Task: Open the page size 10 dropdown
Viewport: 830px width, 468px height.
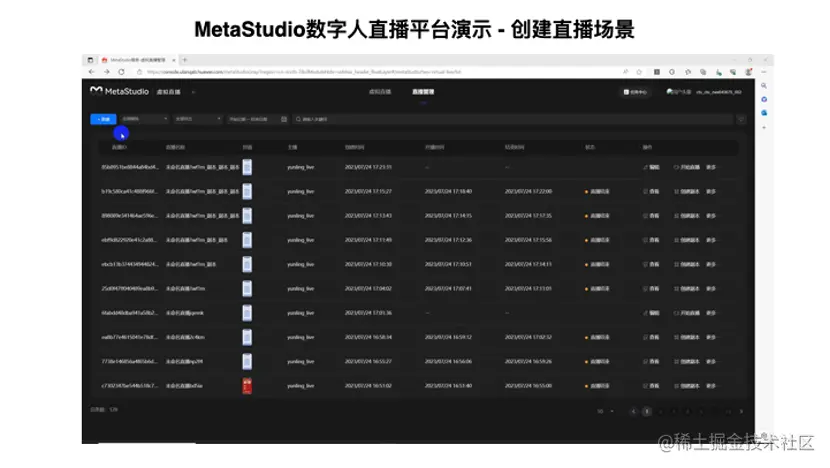Action: 606,411
